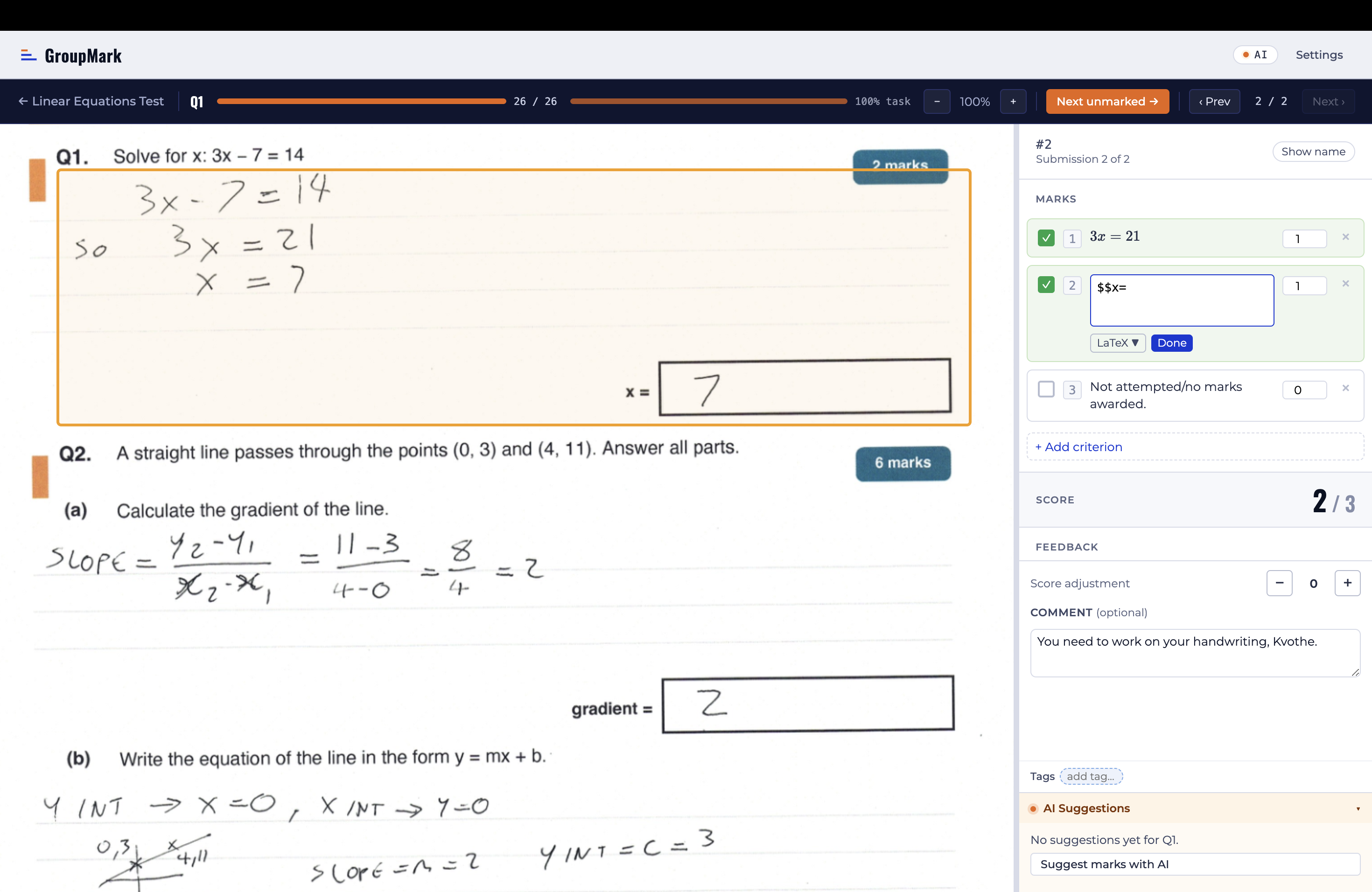Open Settings from the header

[1320, 55]
